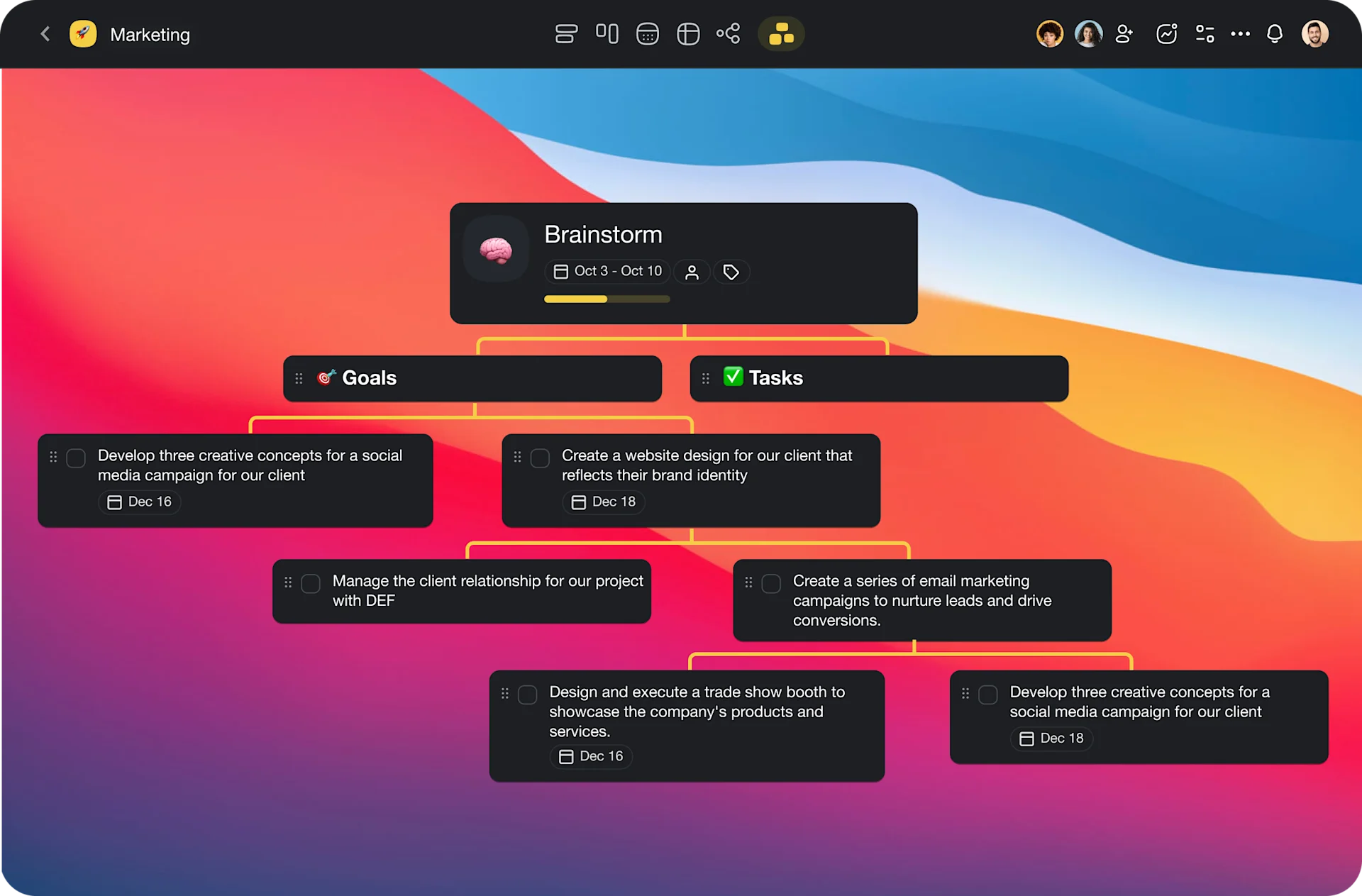
Task: Switch to the calendar view
Action: click(647, 34)
